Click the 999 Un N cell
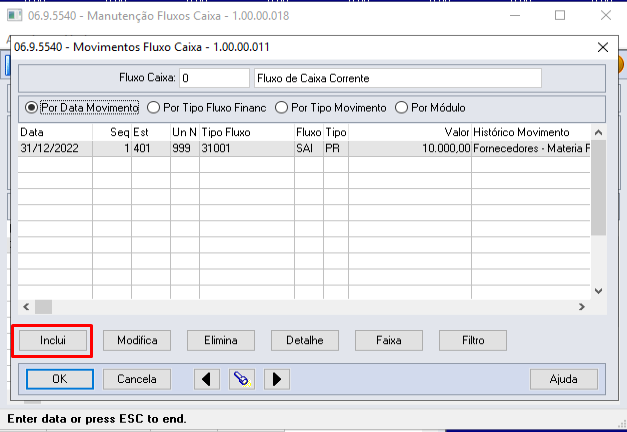 coord(185,148)
